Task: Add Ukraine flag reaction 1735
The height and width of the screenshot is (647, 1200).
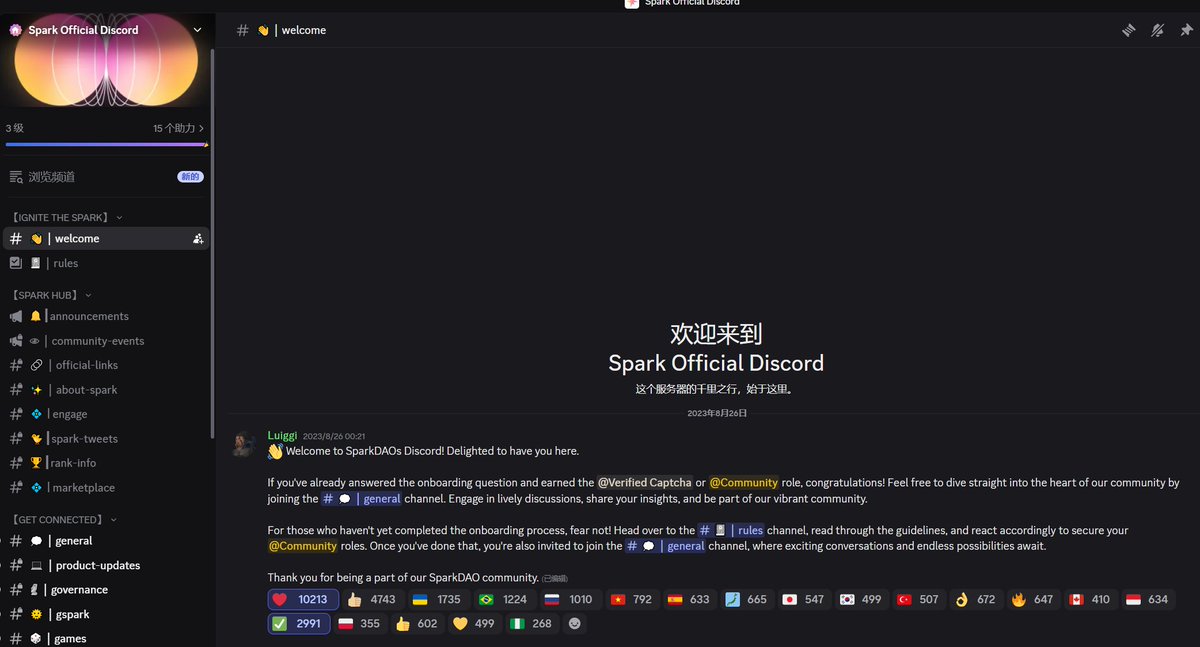Action: pyautogui.click(x=437, y=600)
